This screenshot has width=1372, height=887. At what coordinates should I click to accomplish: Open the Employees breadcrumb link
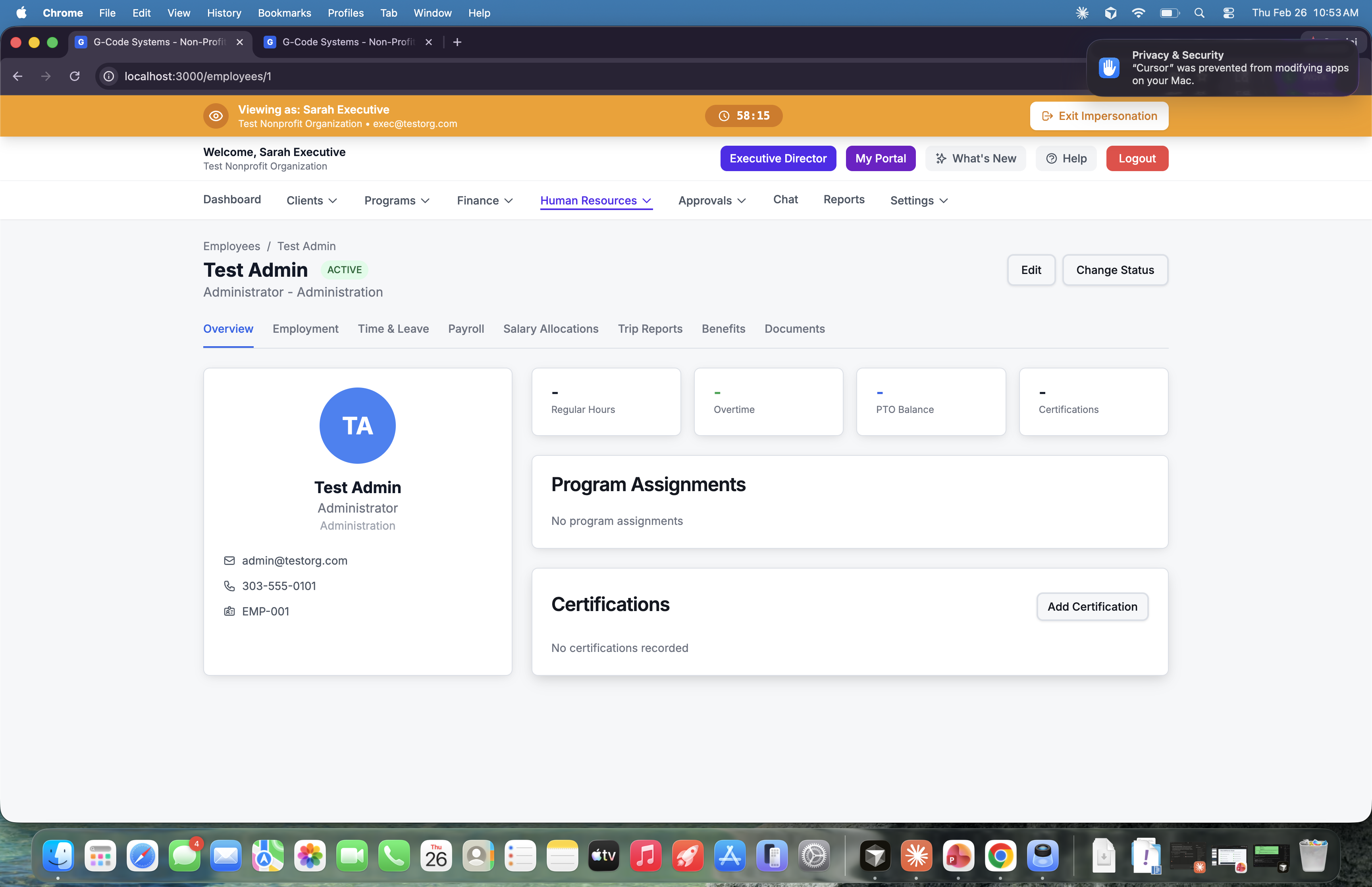click(231, 246)
